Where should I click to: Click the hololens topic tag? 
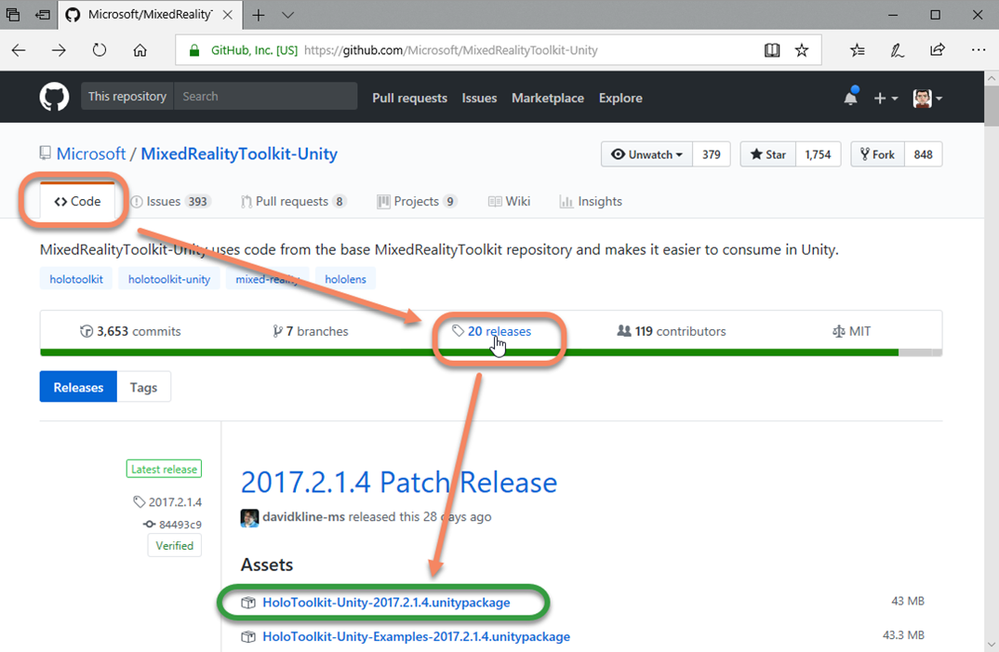345,279
